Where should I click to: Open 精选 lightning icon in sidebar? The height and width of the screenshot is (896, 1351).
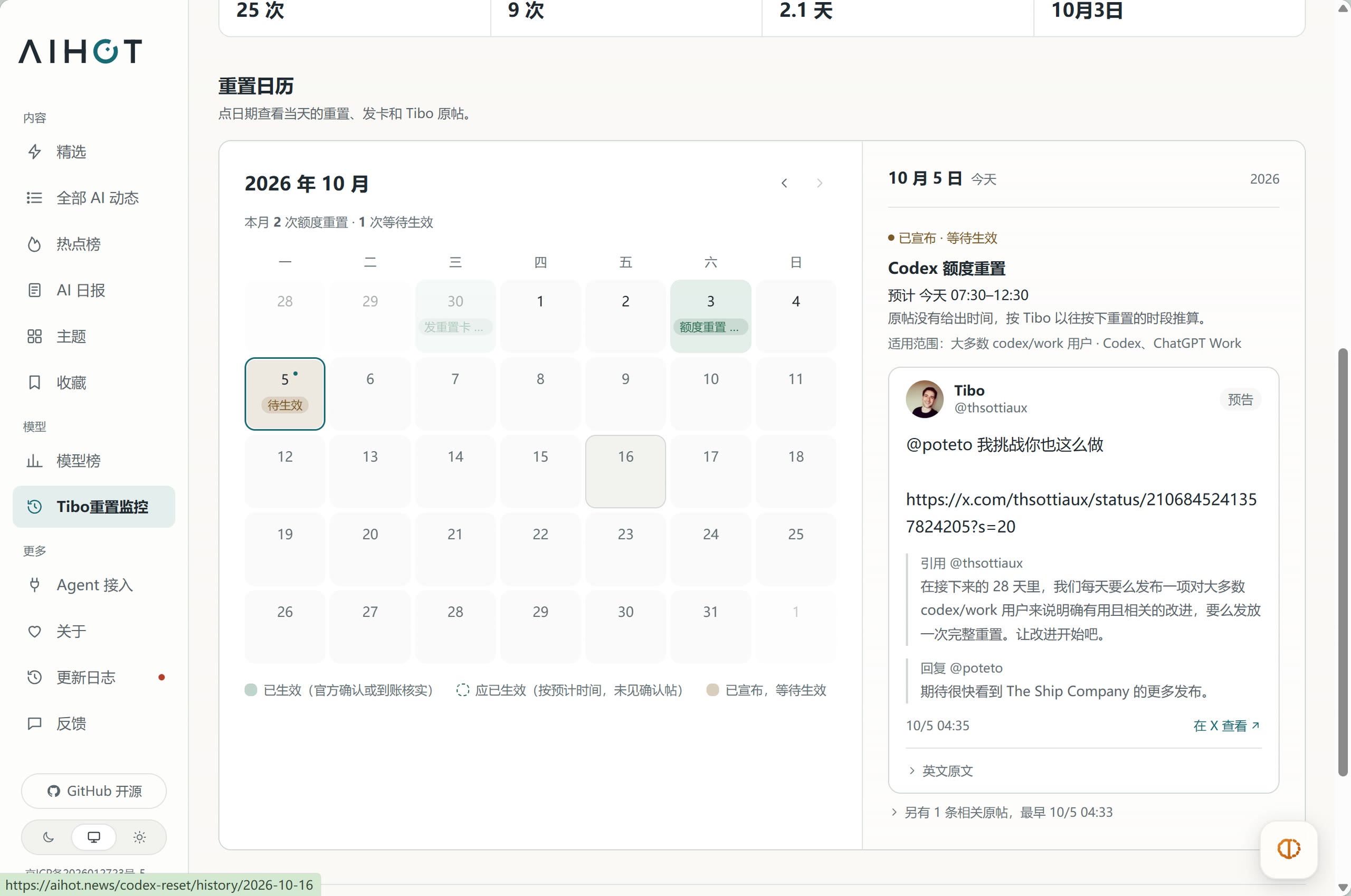(34, 151)
